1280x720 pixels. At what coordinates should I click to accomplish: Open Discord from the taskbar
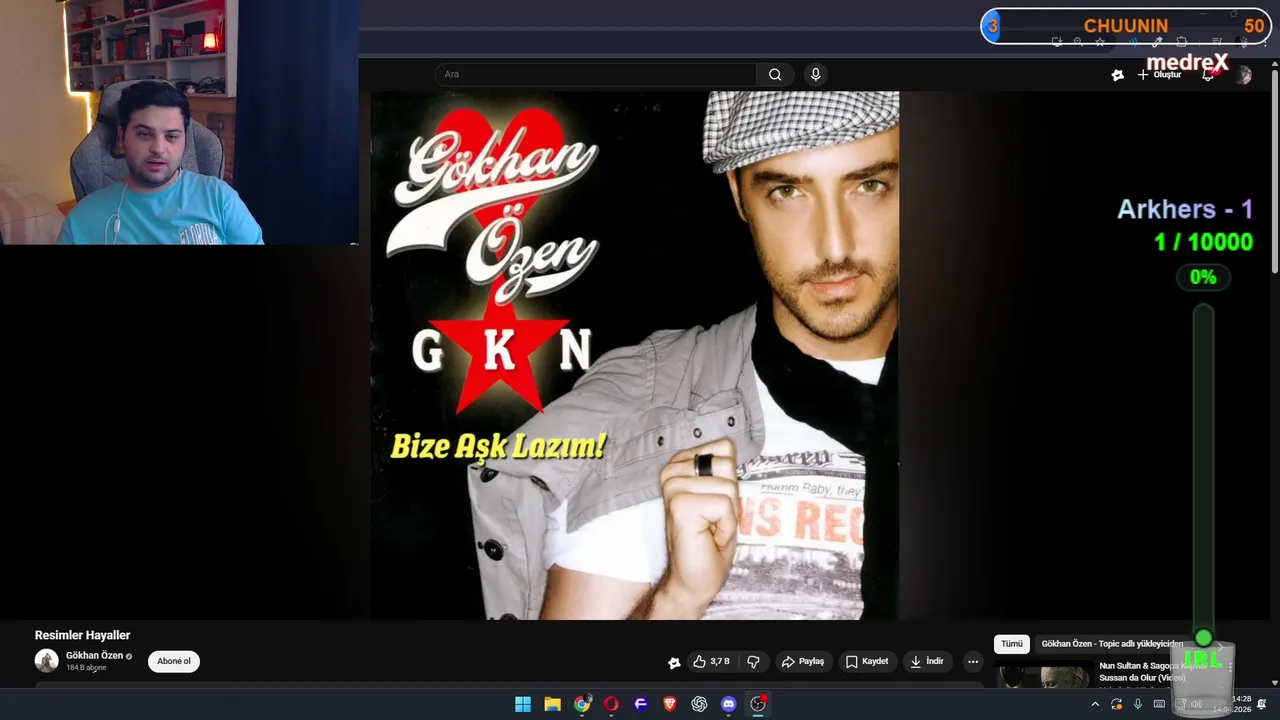(x=729, y=704)
